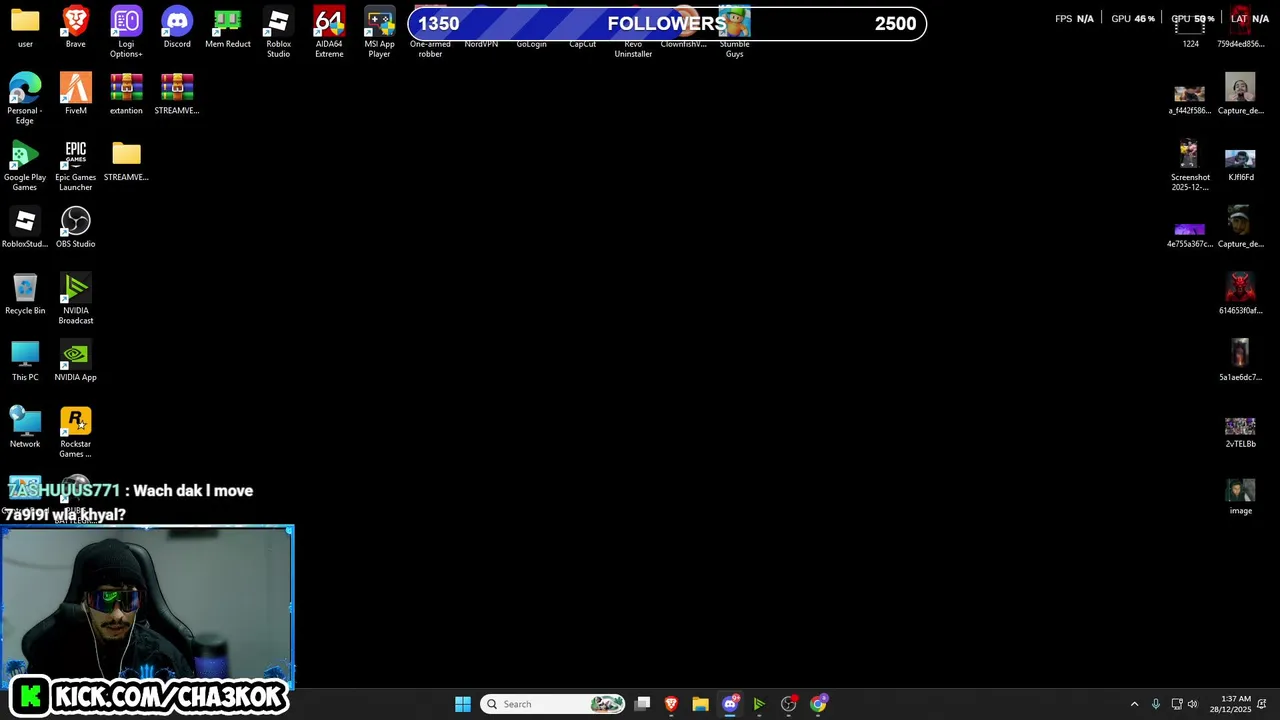Launch FiveM from the desktop
This screenshot has height=720, width=1280.
coord(76,93)
